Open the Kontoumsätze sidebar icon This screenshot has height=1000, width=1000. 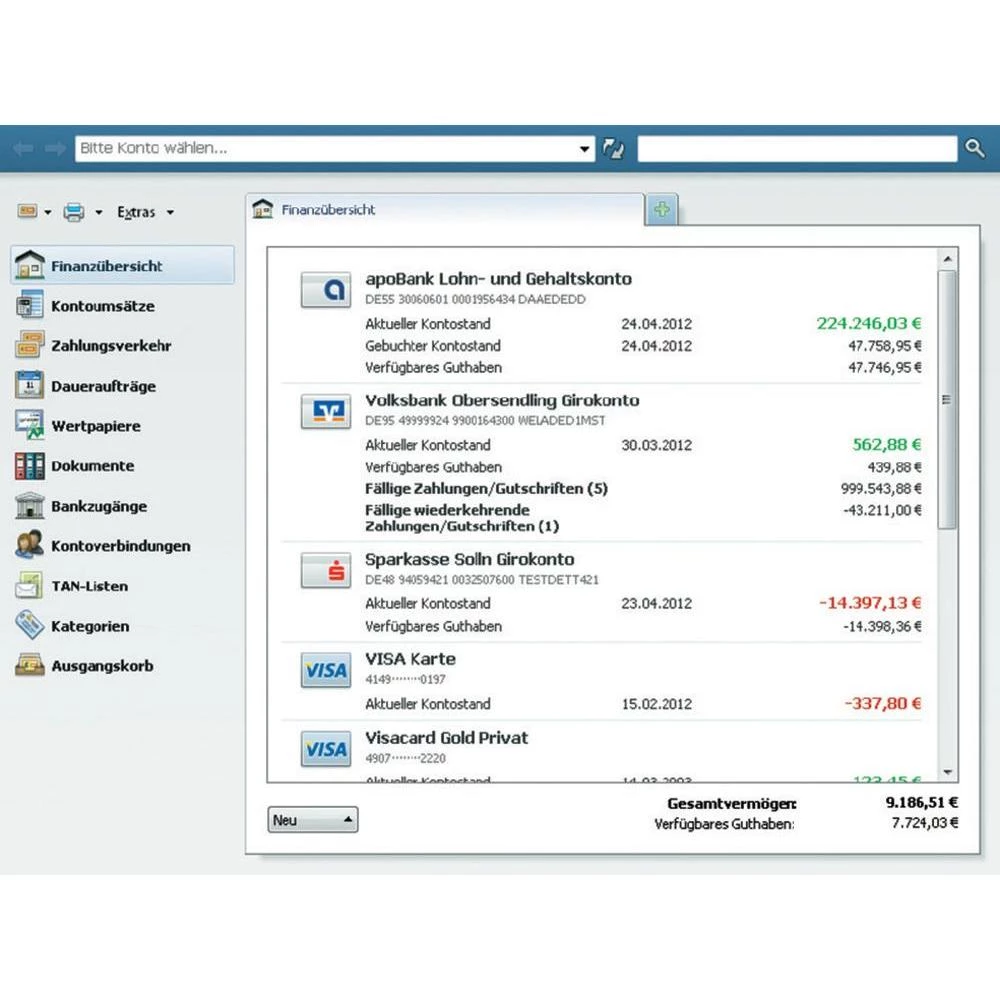coord(30,306)
